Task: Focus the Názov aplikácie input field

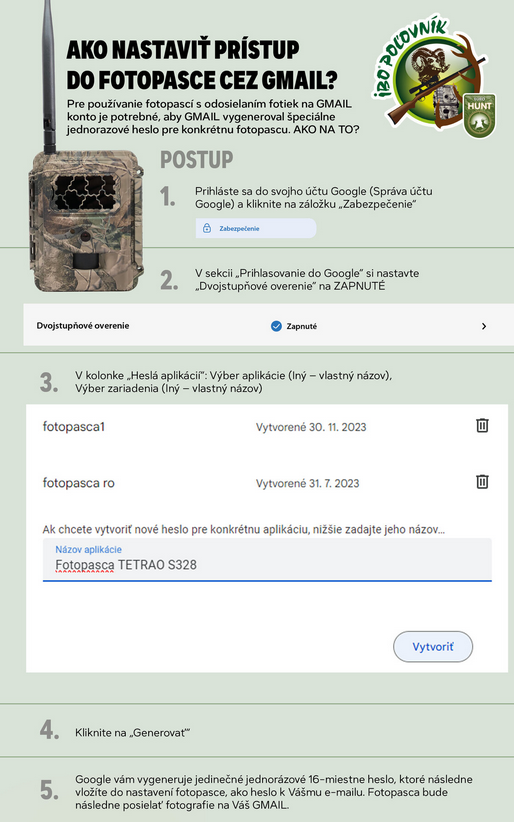Action: tap(267, 559)
